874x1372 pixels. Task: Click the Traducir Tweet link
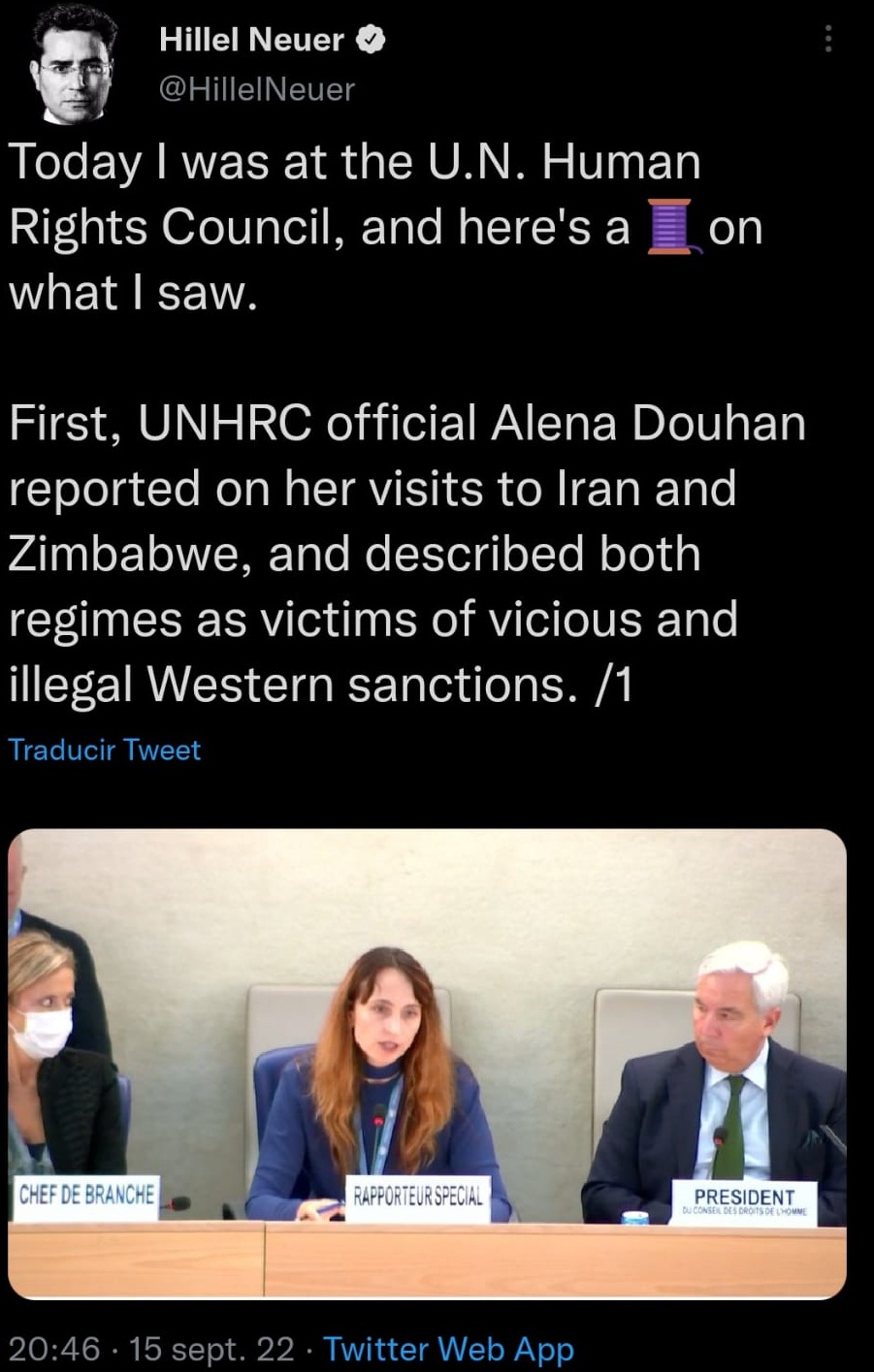[105, 750]
